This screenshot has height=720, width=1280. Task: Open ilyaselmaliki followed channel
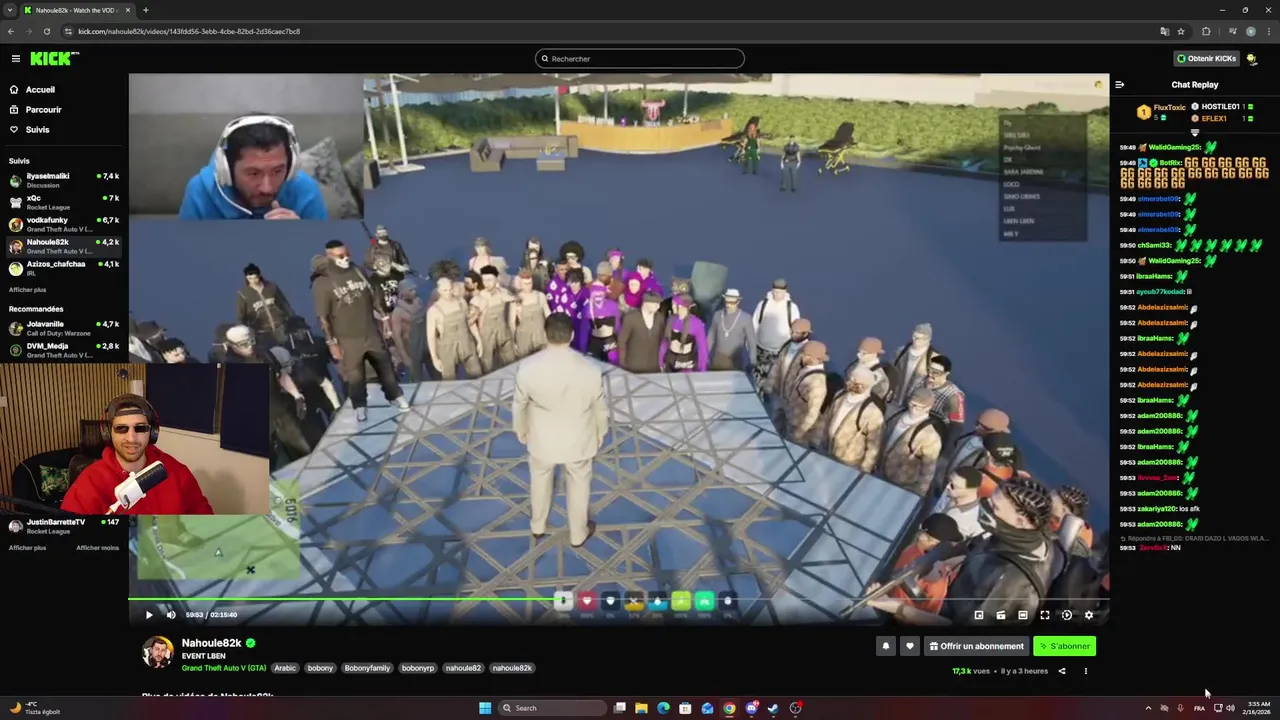(x=64, y=180)
